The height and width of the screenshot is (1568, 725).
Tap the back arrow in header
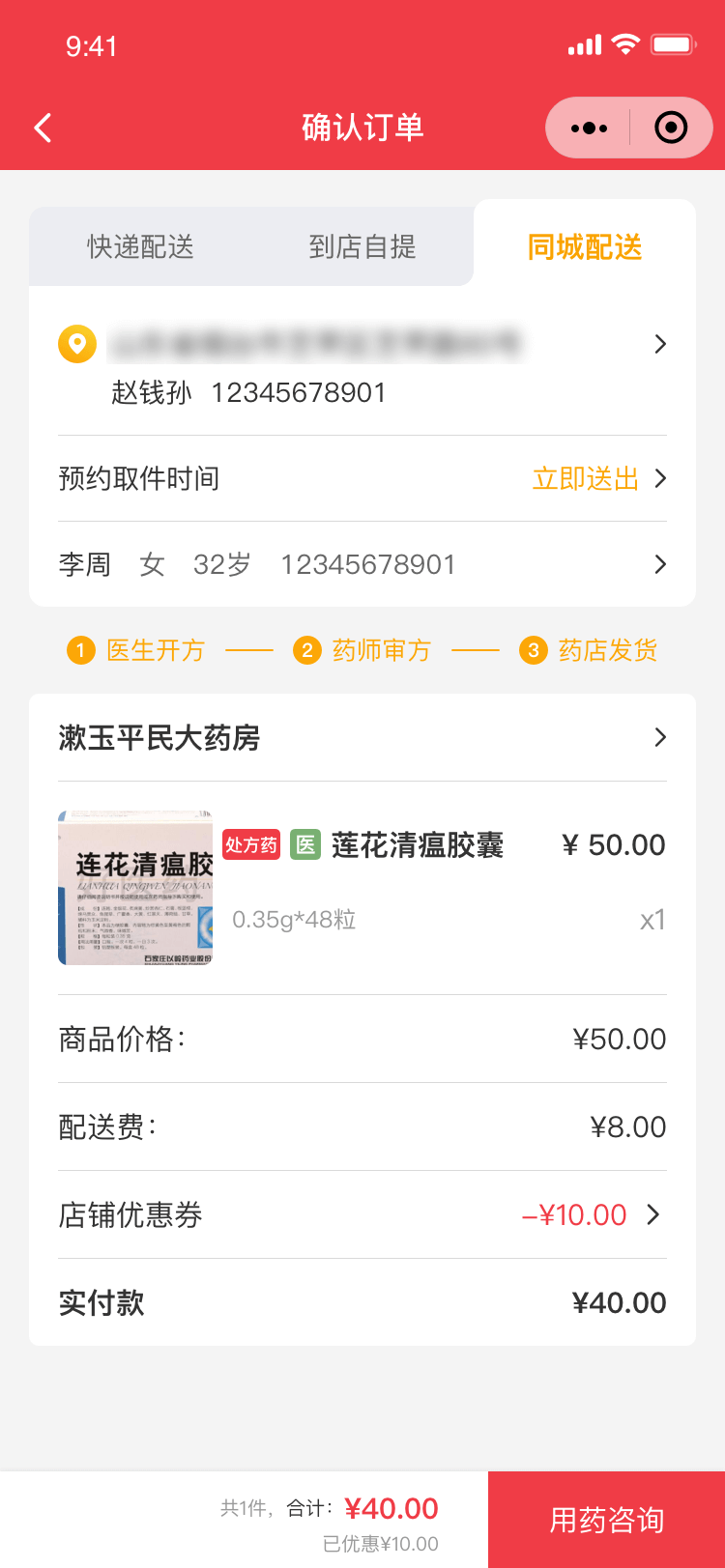pyautogui.click(x=43, y=128)
